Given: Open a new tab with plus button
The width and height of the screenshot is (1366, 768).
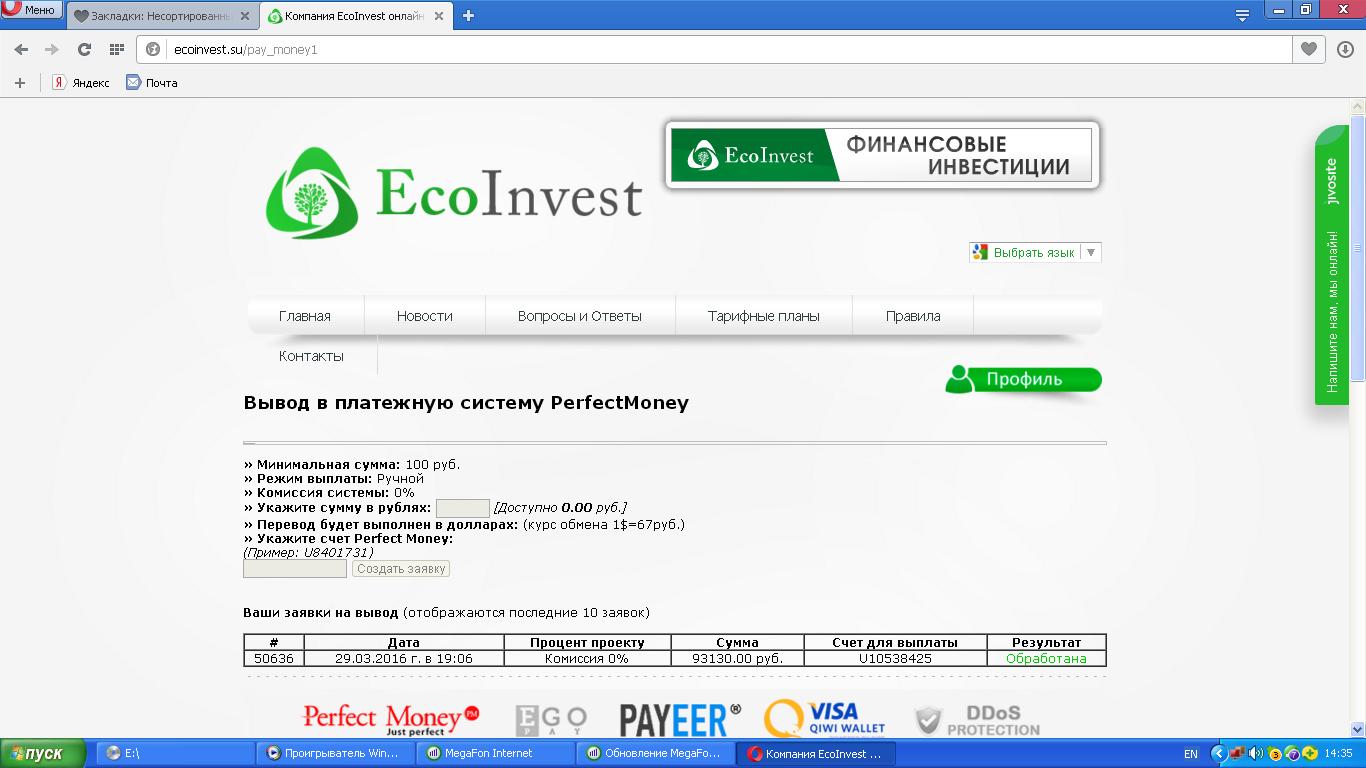Looking at the screenshot, I should (468, 15).
